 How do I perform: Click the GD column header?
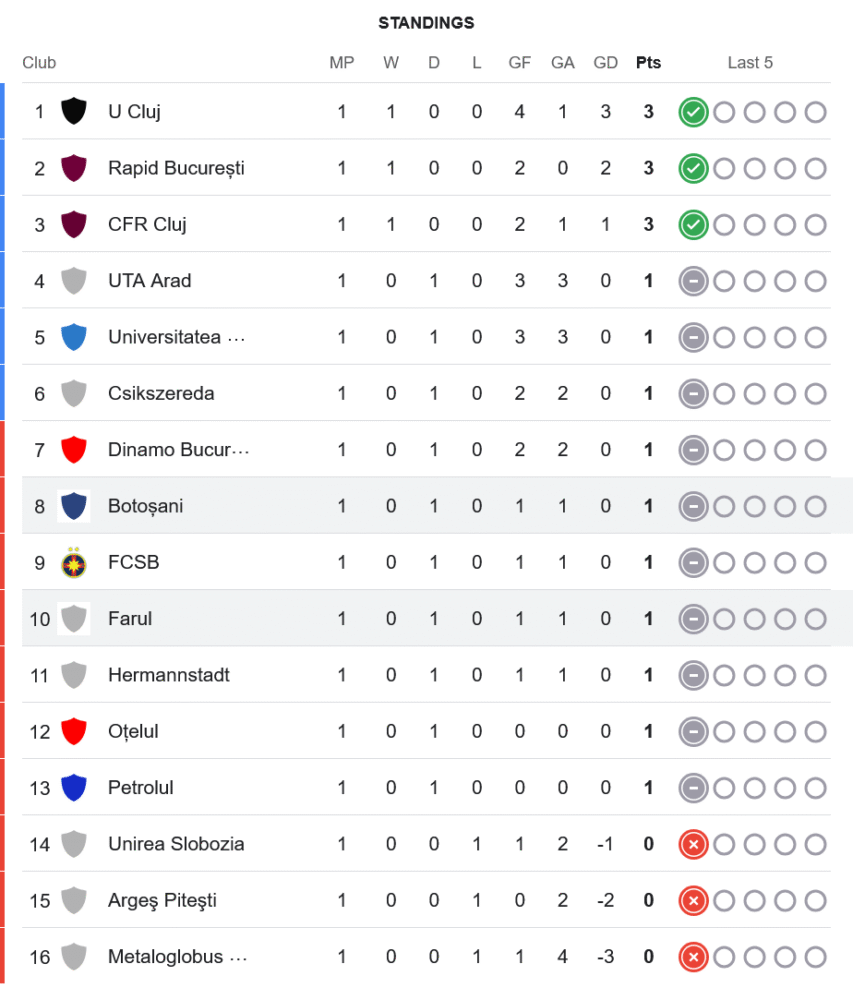click(x=605, y=62)
